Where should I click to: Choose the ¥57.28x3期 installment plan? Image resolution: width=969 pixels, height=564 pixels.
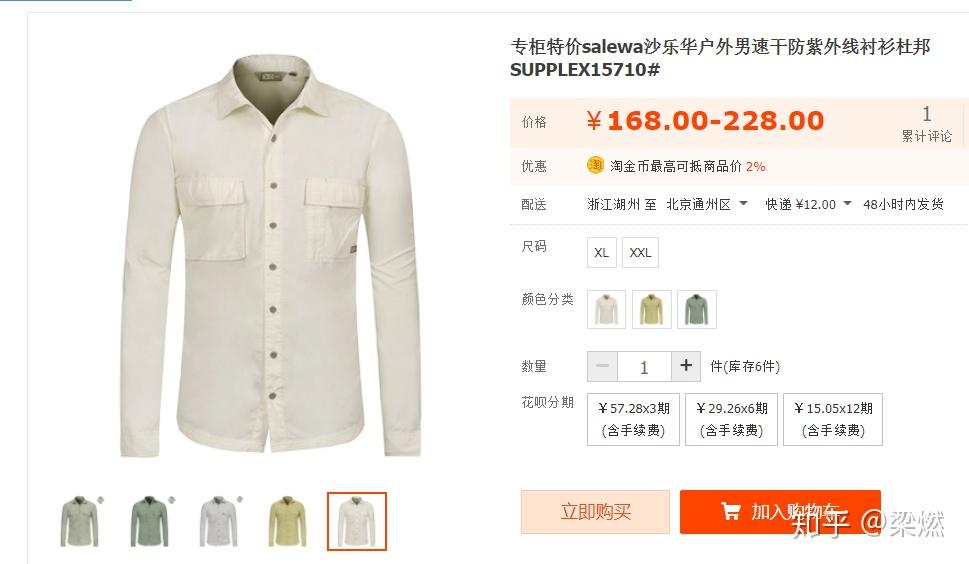pyautogui.click(x=633, y=419)
